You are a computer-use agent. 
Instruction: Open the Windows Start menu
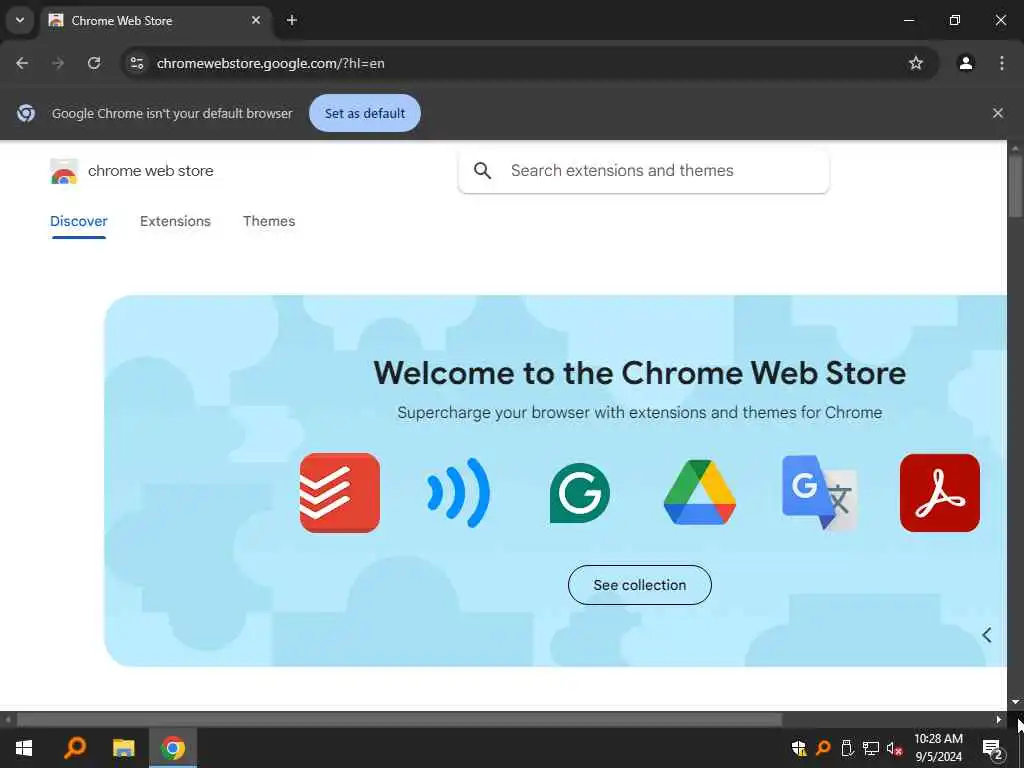tap(24, 748)
